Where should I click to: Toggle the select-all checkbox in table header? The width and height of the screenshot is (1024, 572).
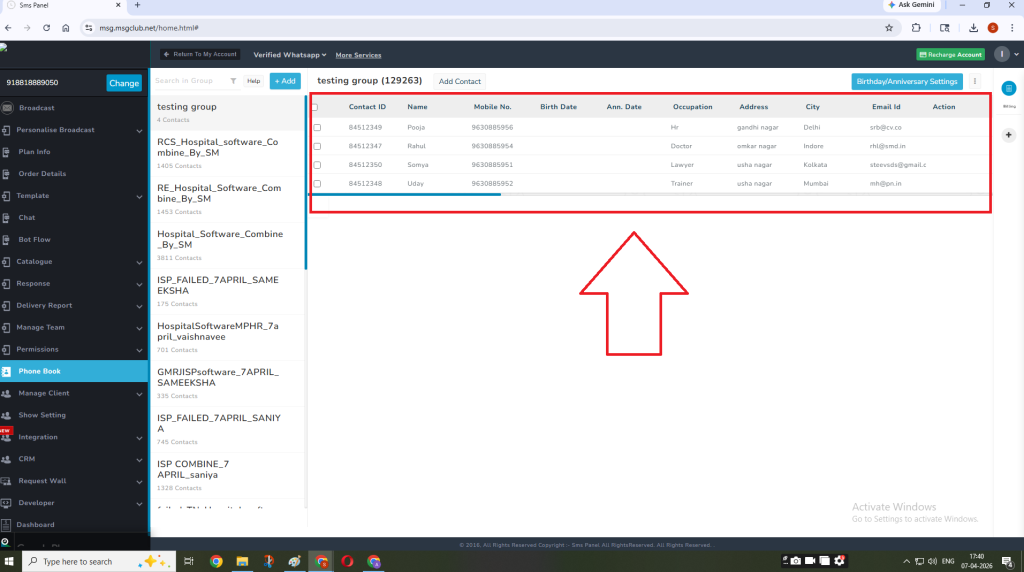(x=314, y=107)
